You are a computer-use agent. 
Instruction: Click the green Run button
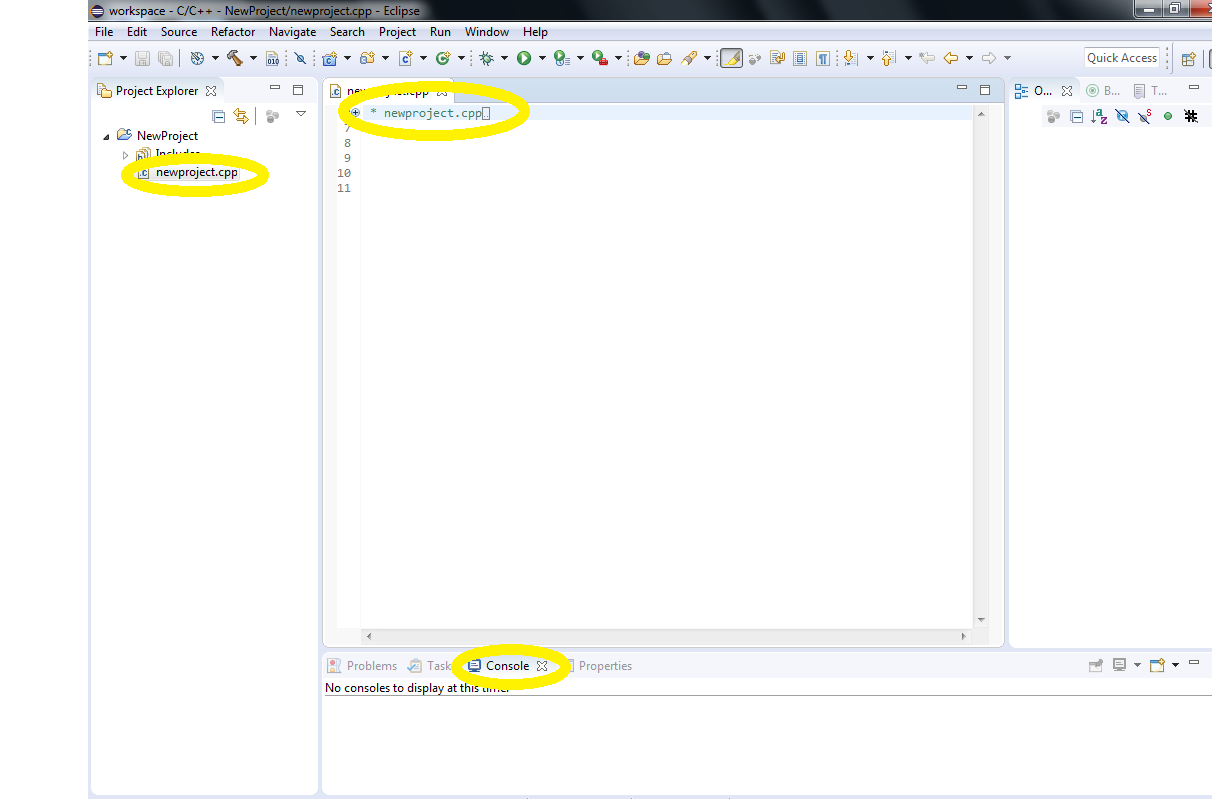524,57
